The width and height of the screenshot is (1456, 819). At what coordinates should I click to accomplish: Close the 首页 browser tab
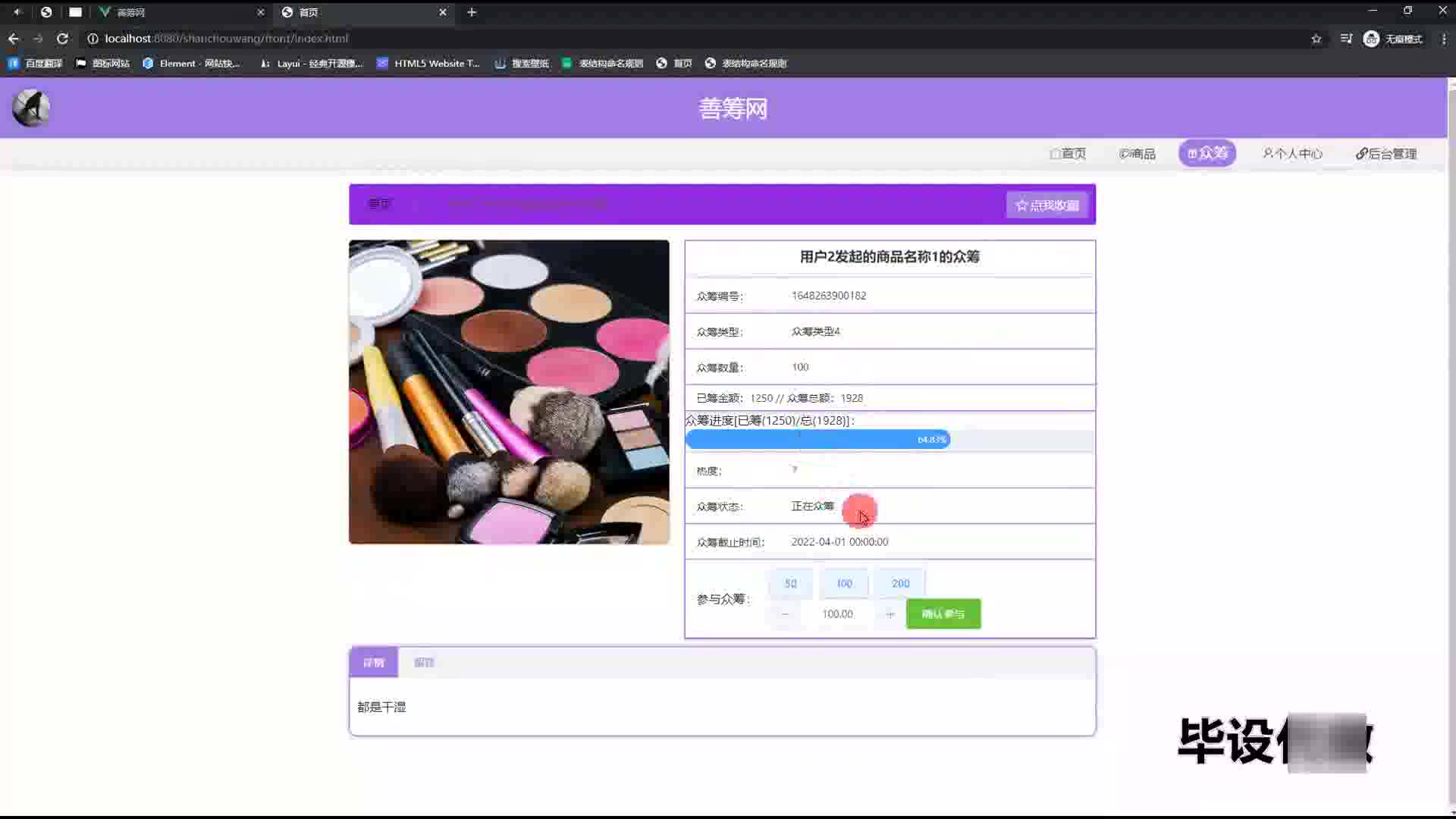443,12
